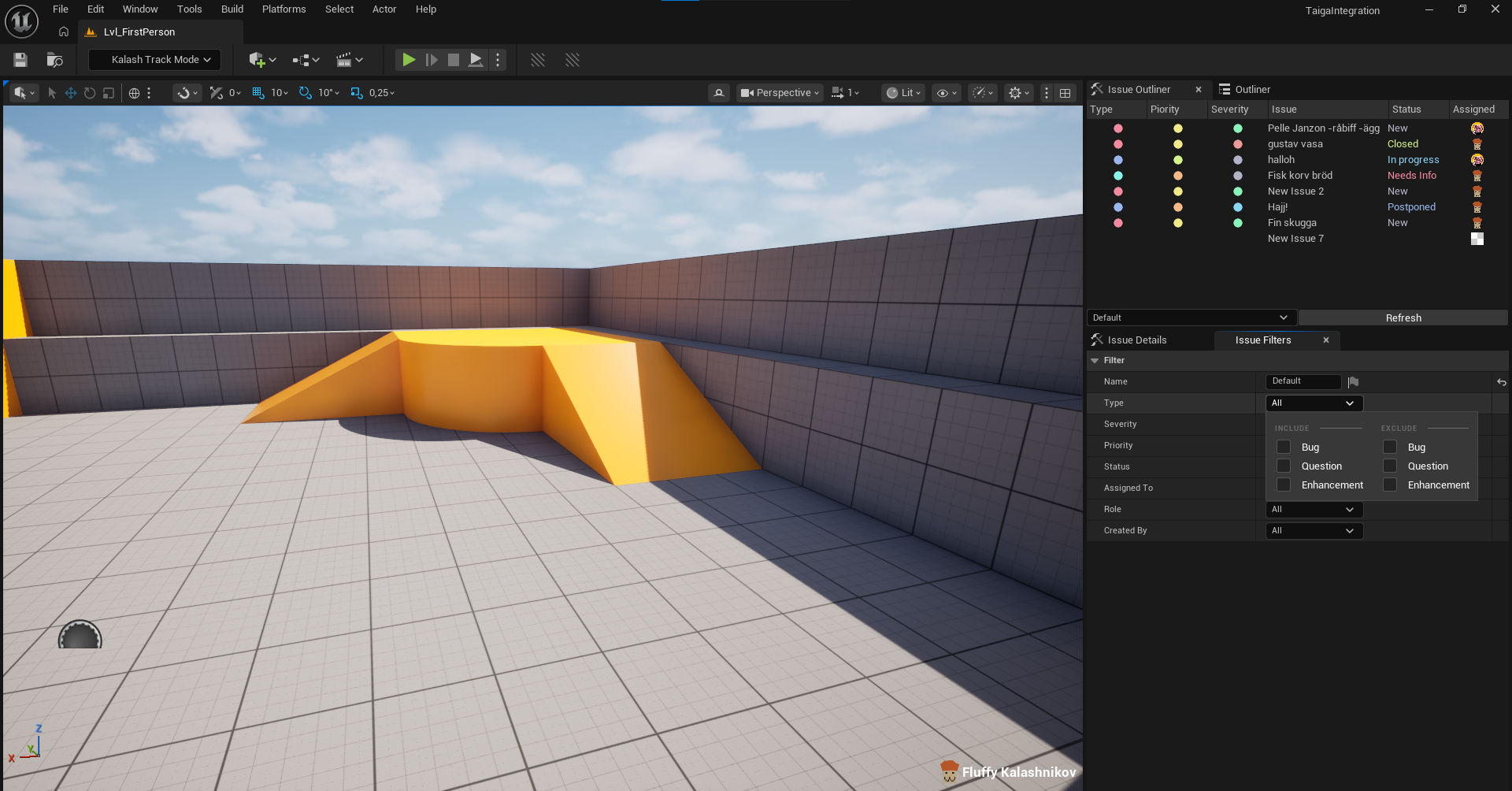Click the viewport layout grid icon

[x=1065, y=93]
